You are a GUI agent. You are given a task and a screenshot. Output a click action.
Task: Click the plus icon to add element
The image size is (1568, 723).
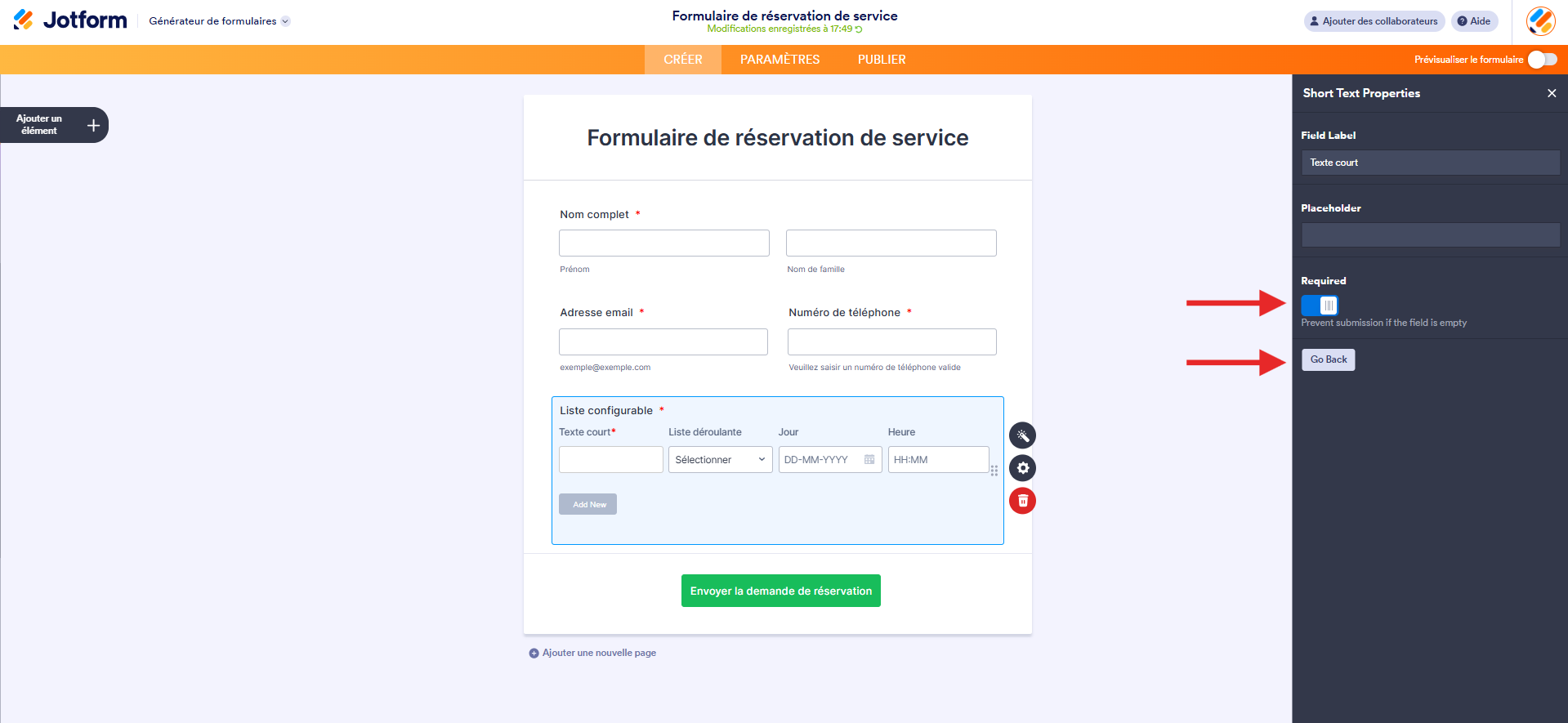93,125
